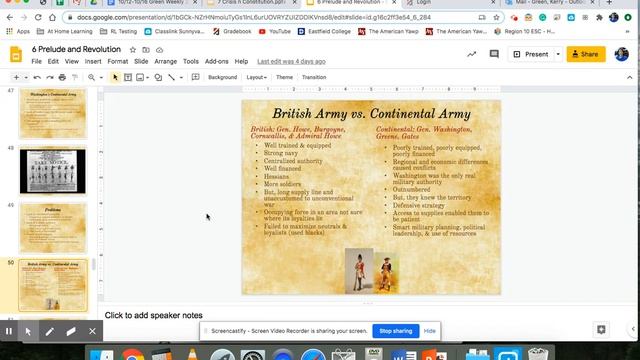Open the line type dropdown arrow
The width and height of the screenshot is (640, 360).
[x=181, y=78]
